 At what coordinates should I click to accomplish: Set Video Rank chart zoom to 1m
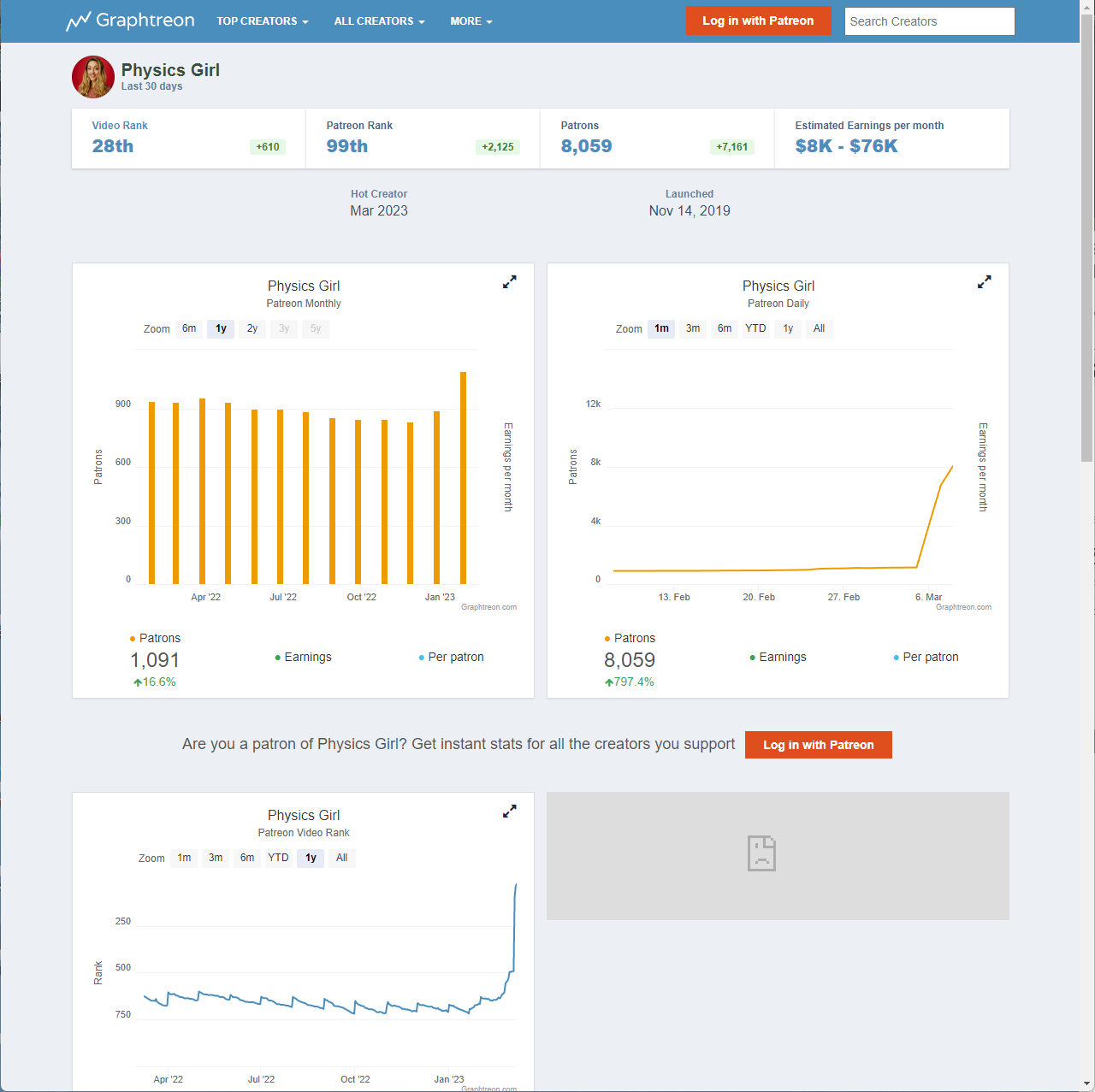coord(184,858)
